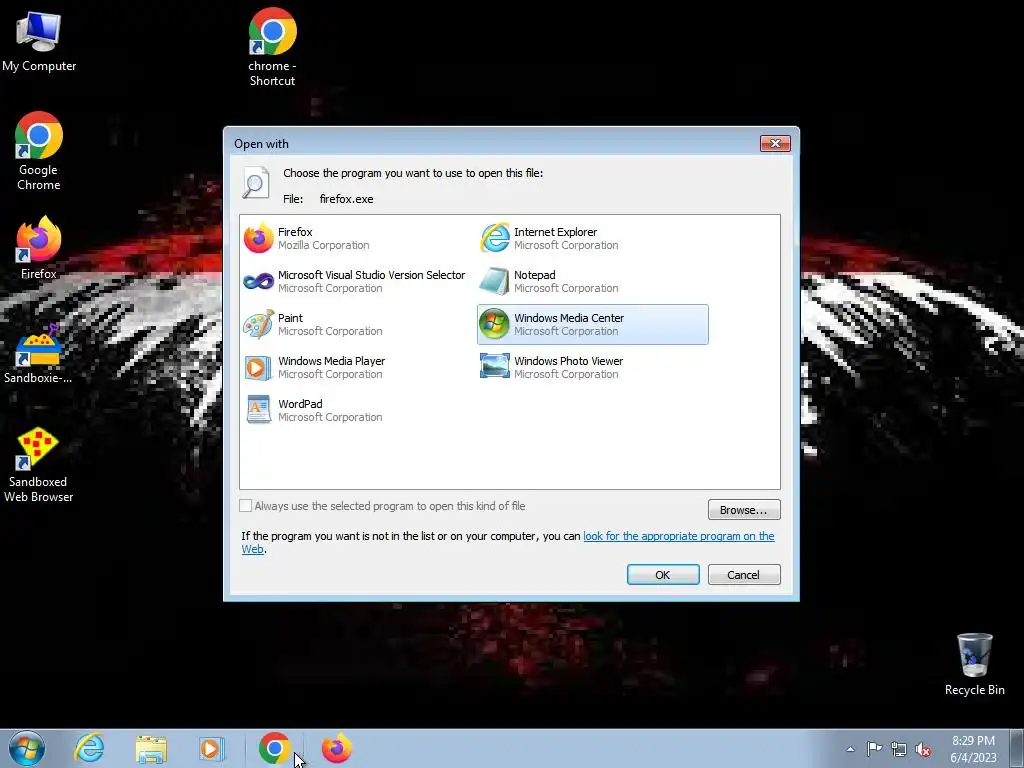
Task: Click the Show desktop strip
Action: click(x=1017, y=748)
